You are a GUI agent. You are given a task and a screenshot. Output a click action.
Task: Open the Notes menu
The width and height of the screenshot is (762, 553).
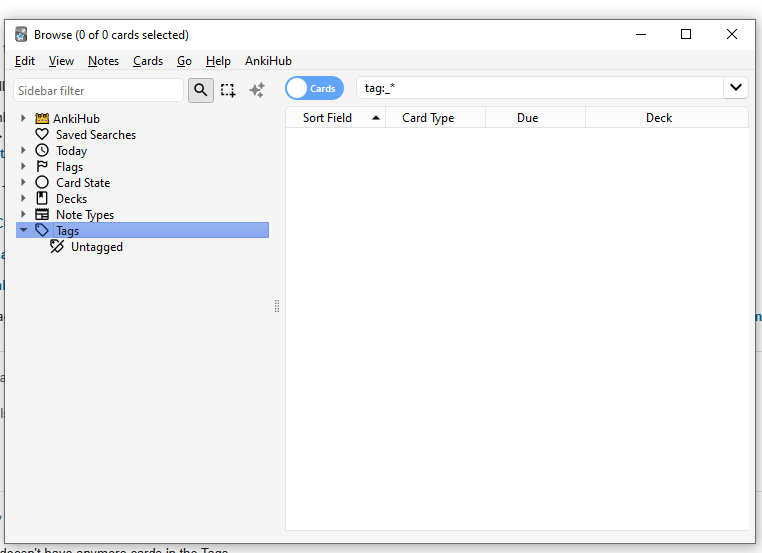tap(103, 61)
